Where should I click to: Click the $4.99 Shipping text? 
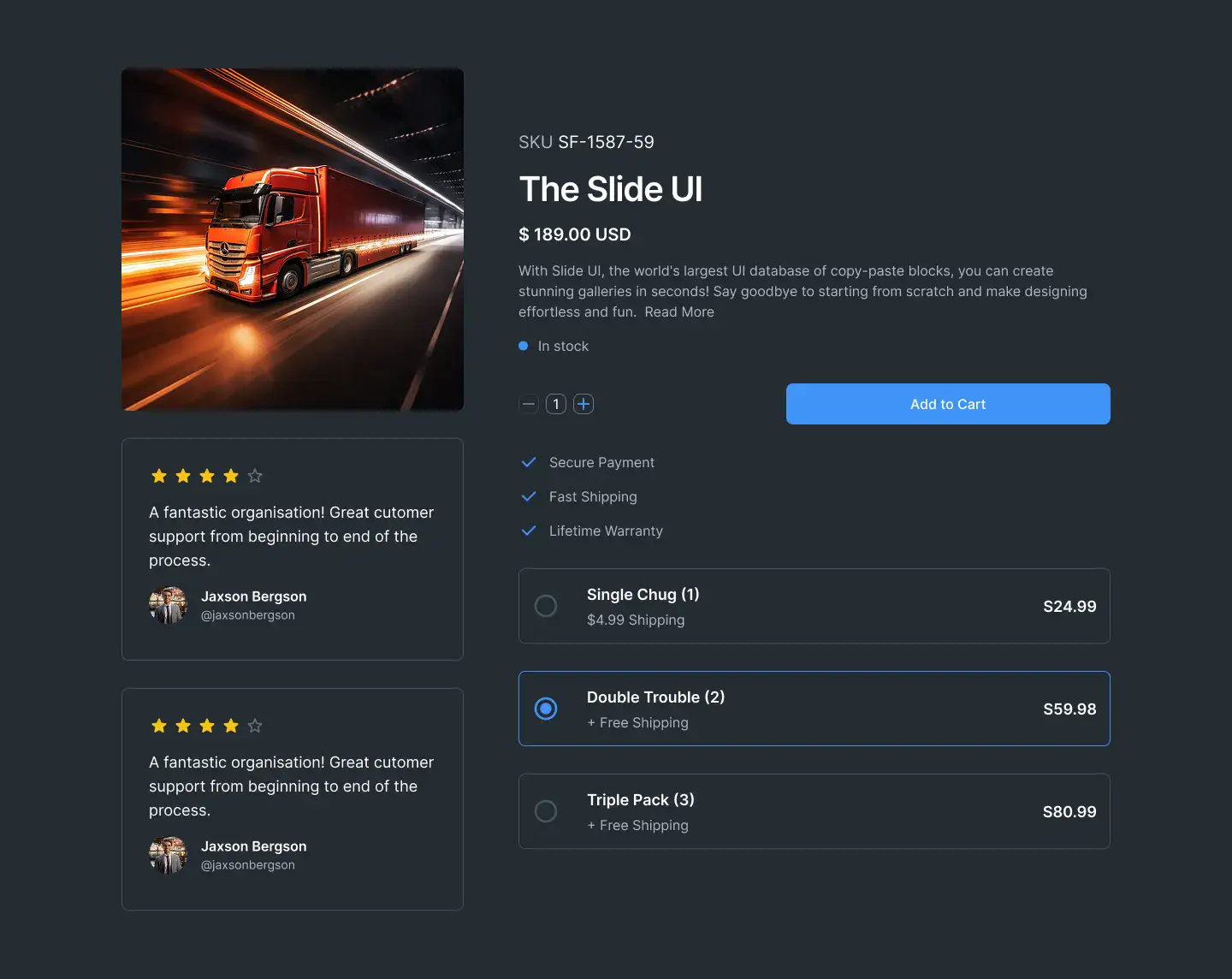pos(636,620)
